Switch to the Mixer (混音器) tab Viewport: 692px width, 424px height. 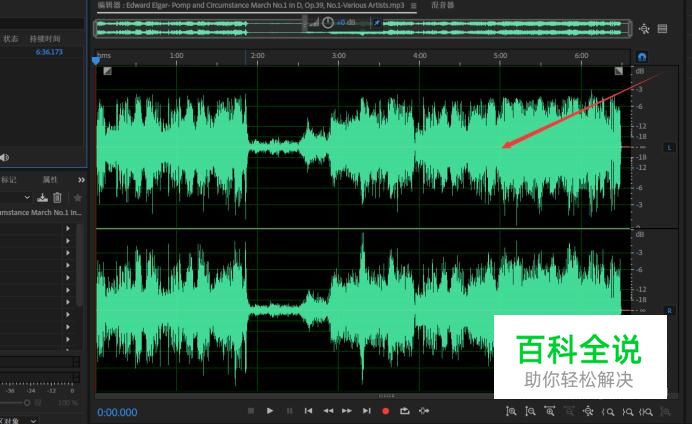point(443,5)
